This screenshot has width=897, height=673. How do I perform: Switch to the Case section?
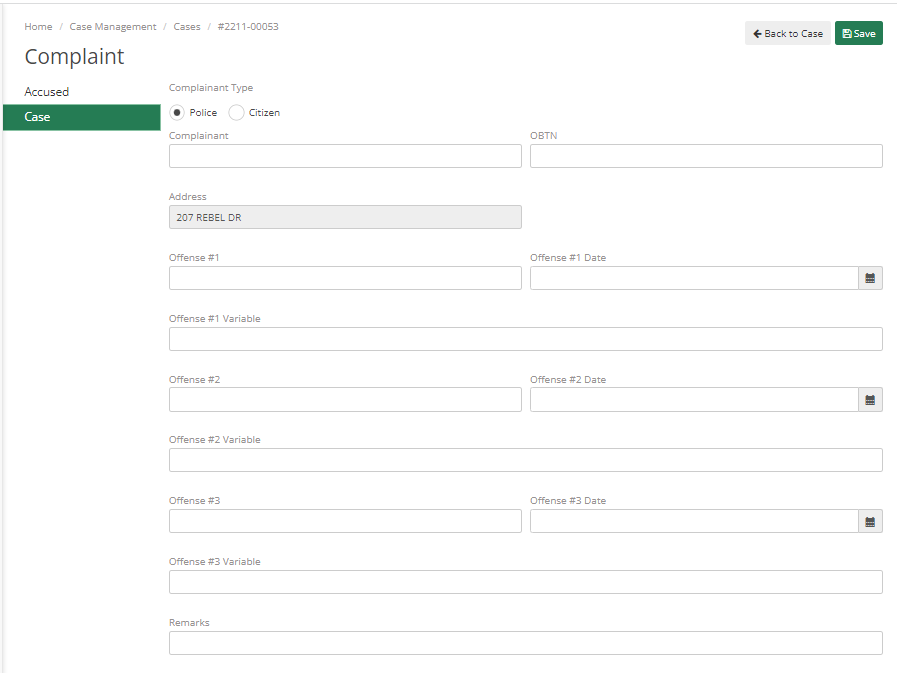82,117
